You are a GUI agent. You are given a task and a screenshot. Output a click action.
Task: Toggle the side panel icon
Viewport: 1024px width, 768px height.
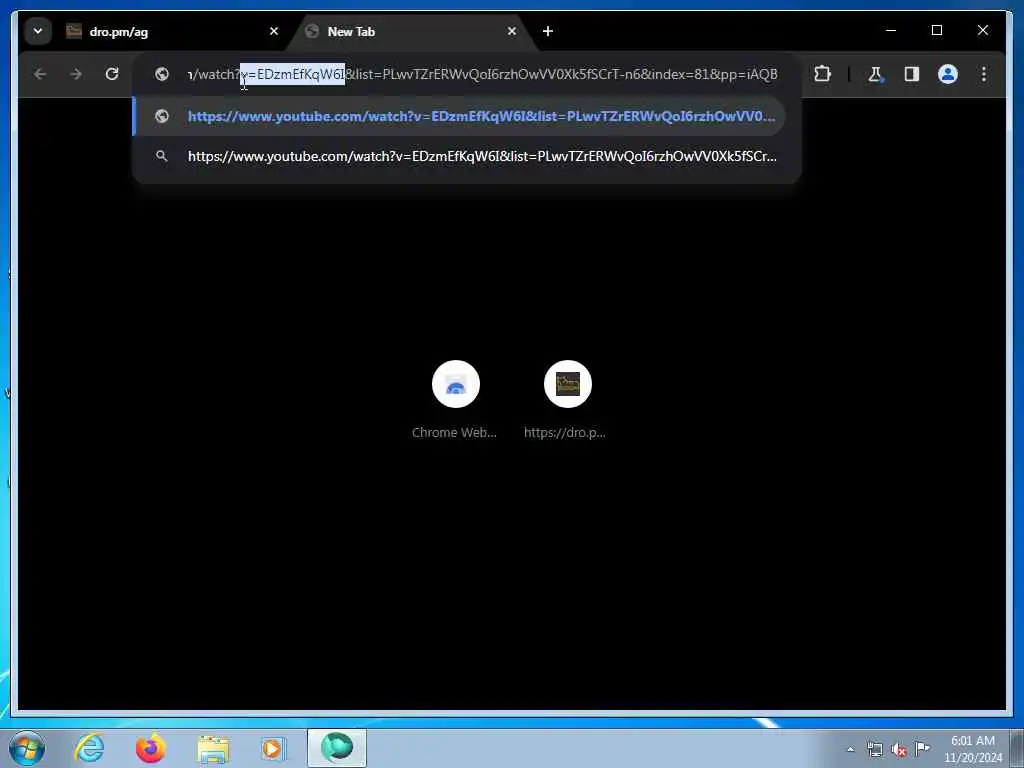pos(912,74)
